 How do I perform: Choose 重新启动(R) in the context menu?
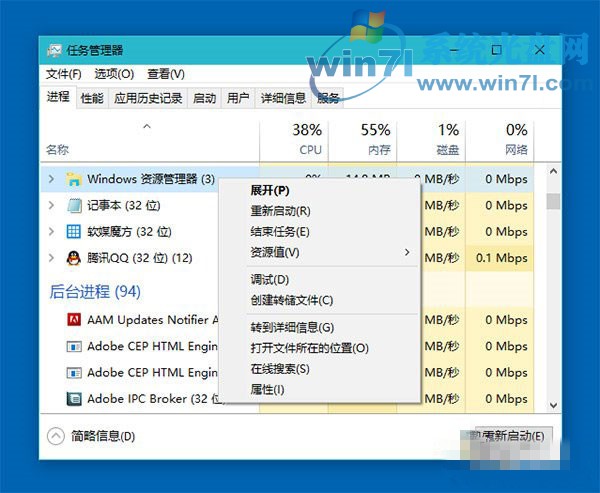pos(280,211)
